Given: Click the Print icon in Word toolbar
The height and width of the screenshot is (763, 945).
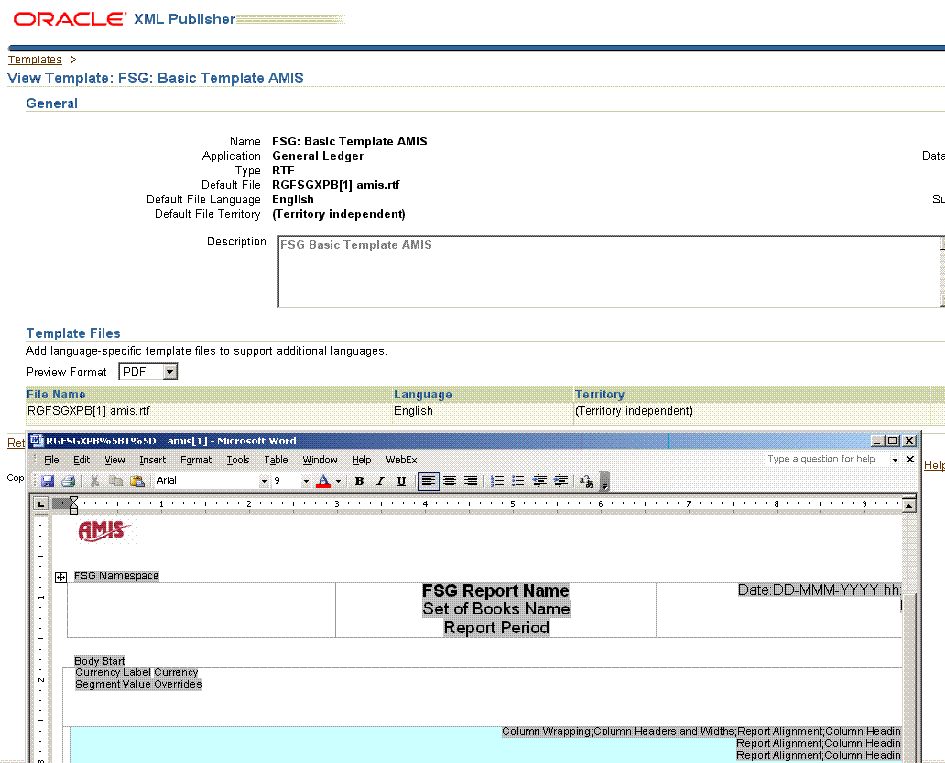Looking at the screenshot, I should (67, 481).
